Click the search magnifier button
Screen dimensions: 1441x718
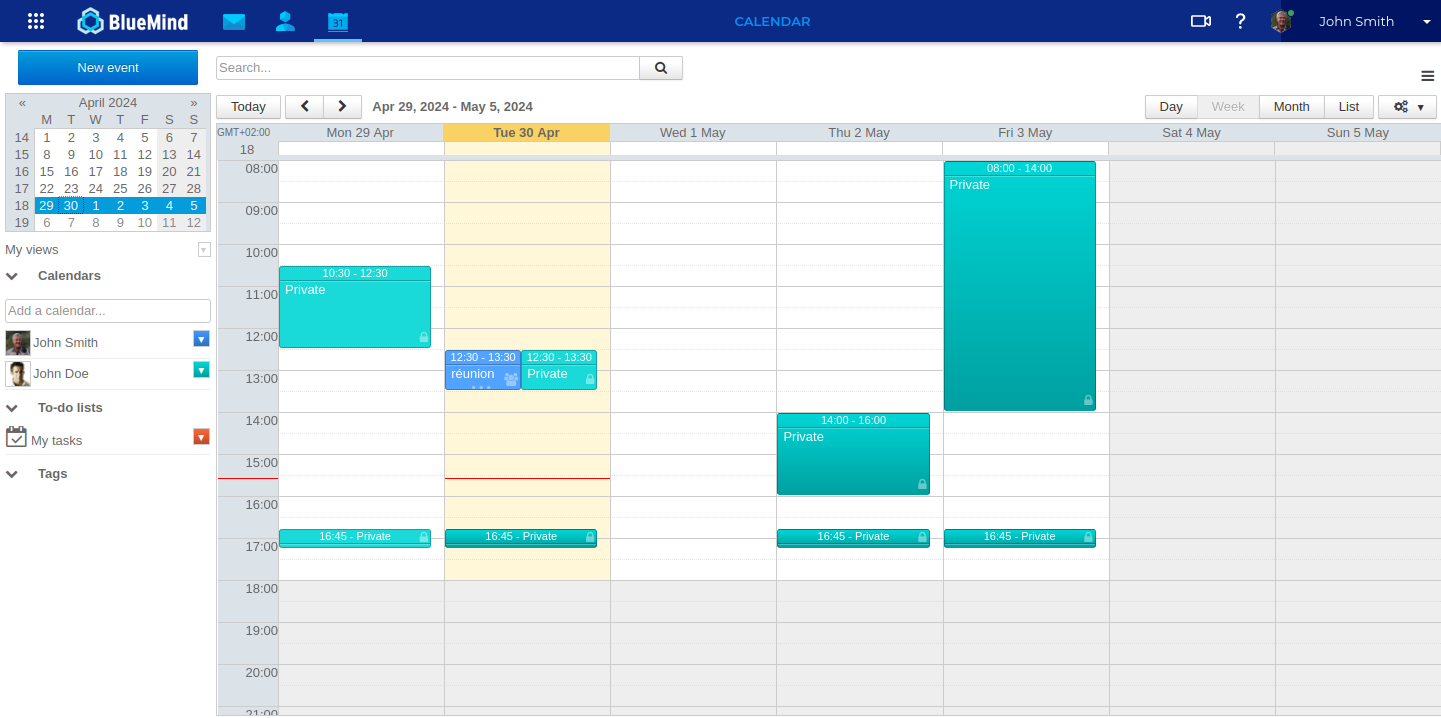(660, 68)
